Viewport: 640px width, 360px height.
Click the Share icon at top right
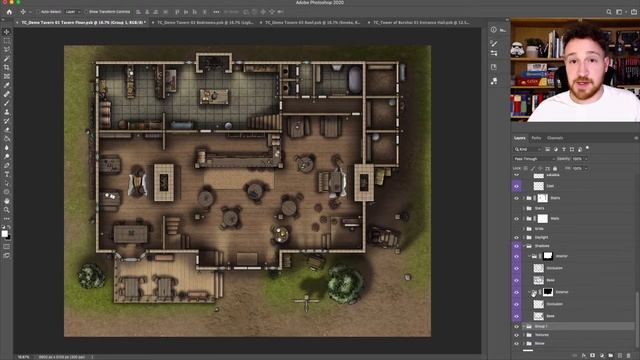click(634, 12)
